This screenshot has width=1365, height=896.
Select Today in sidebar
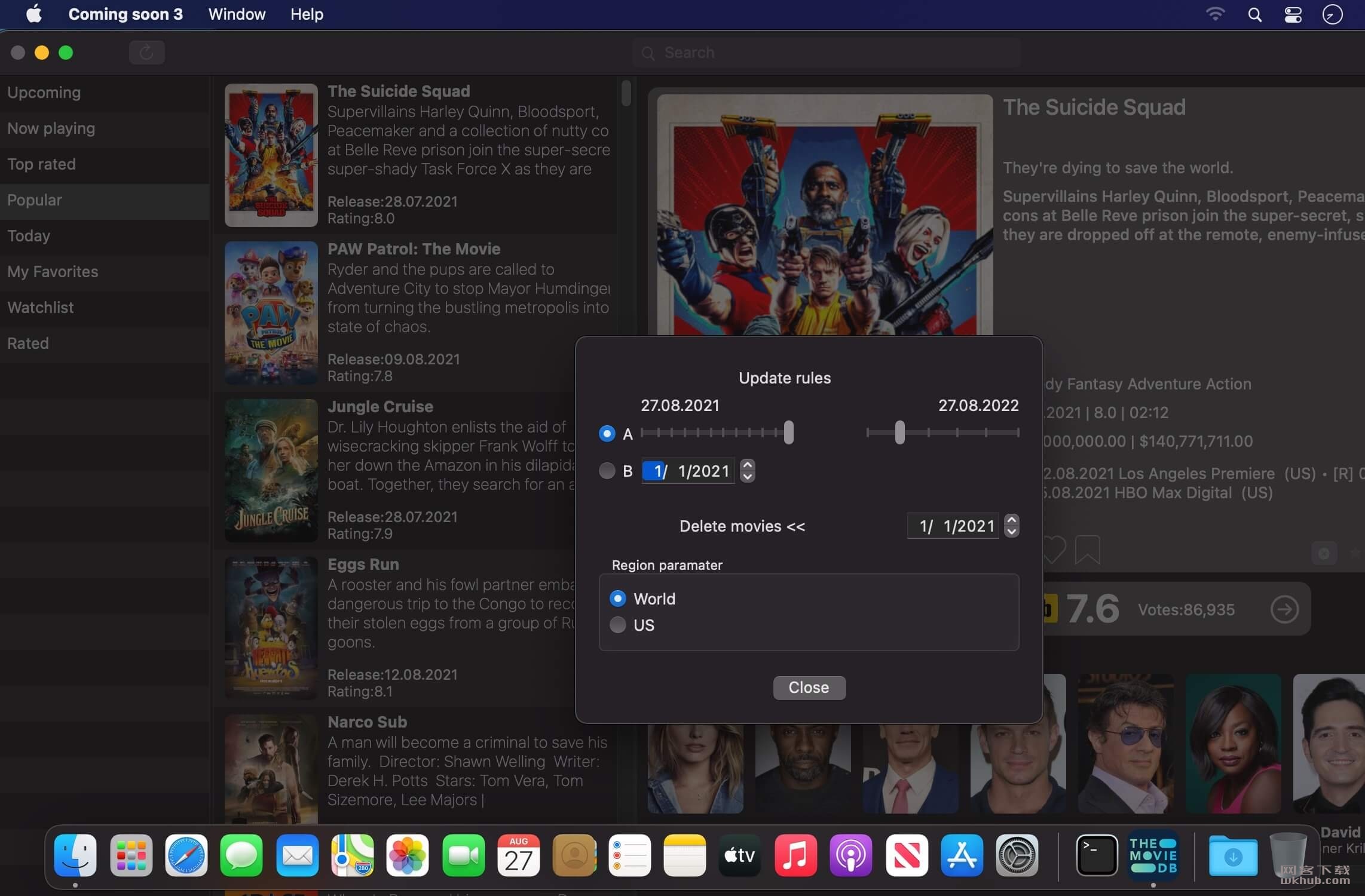[105, 236]
